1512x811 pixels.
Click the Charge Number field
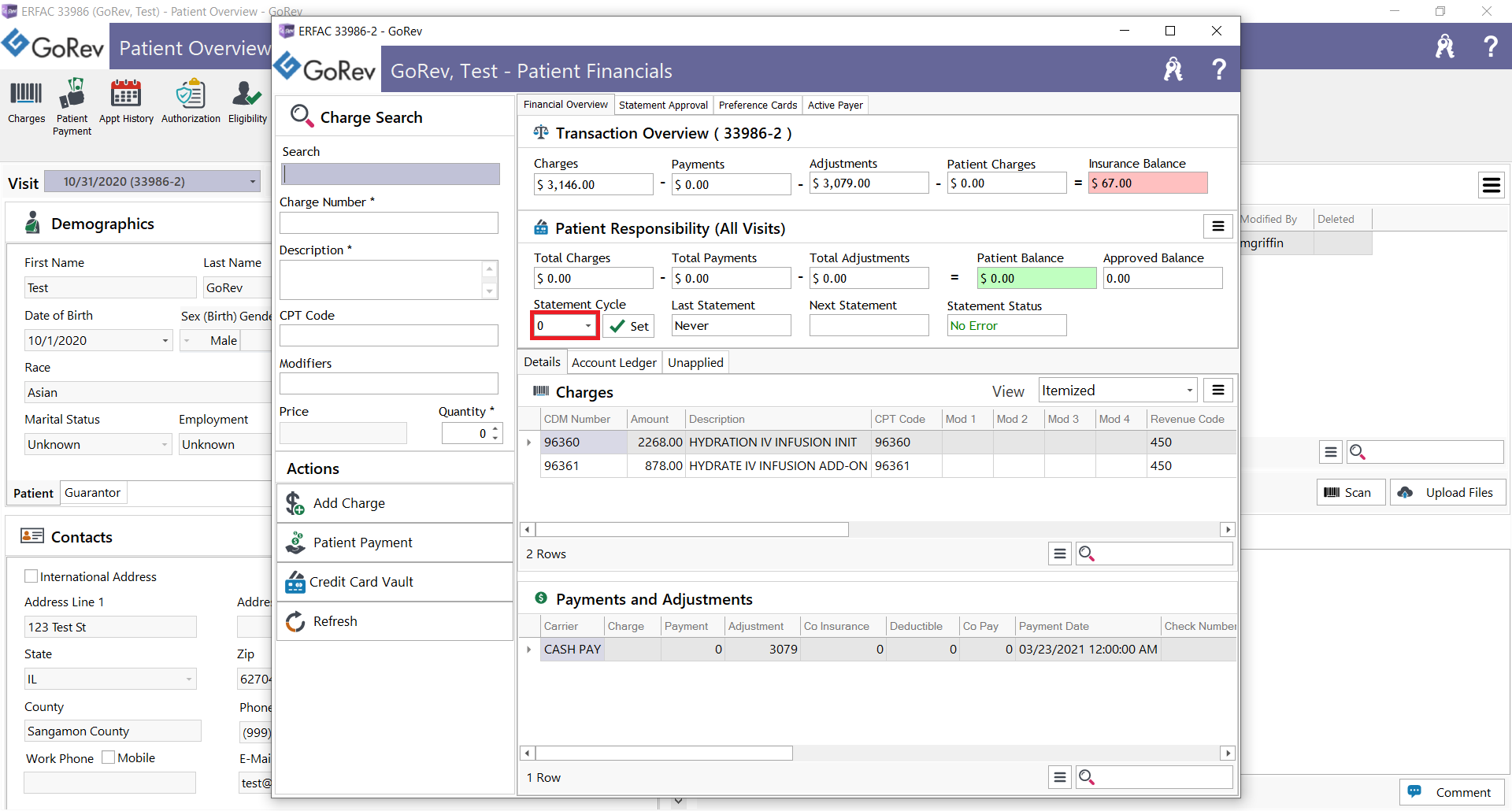point(389,223)
